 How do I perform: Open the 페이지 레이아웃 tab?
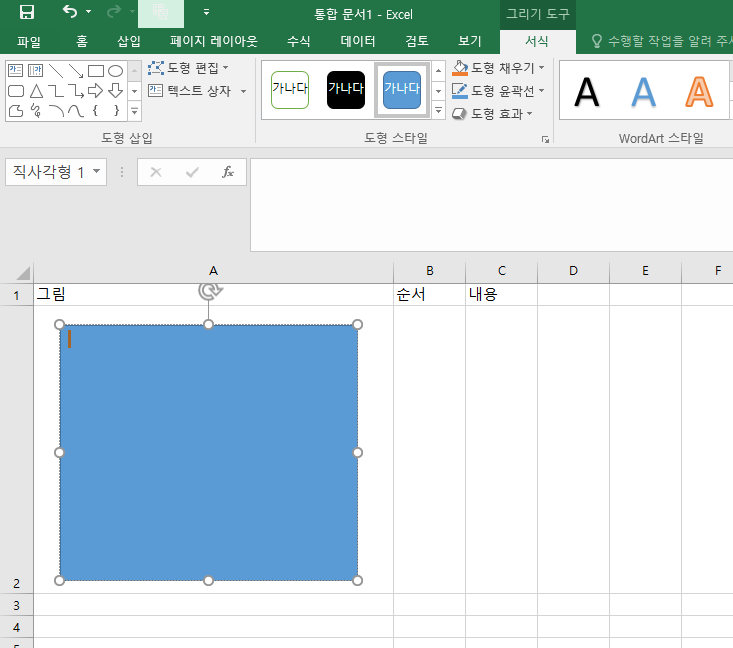coord(213,42)
